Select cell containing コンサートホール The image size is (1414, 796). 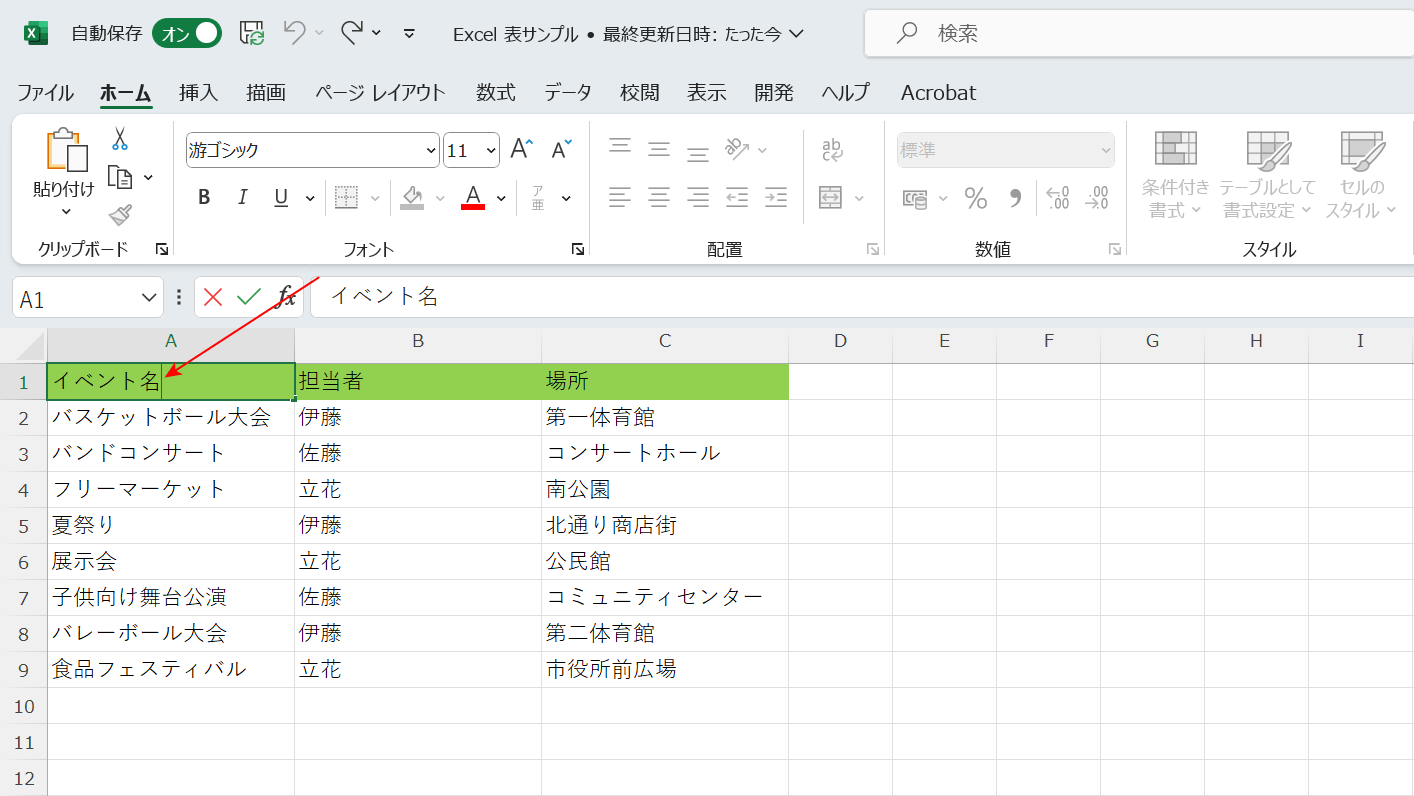pos(665,453)
